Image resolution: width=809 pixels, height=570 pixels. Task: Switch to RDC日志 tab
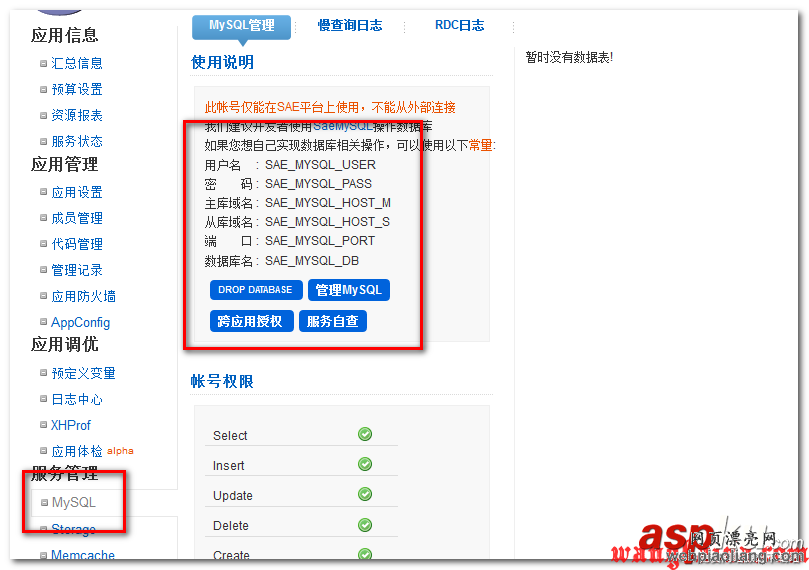click(459, 25)
